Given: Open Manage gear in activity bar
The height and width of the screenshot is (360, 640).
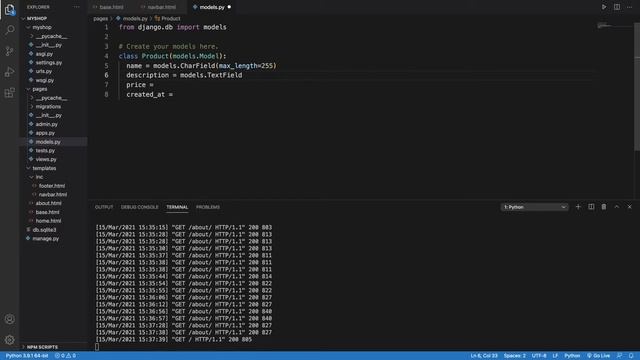Looking at the screenshot, I should click(9, 340).
